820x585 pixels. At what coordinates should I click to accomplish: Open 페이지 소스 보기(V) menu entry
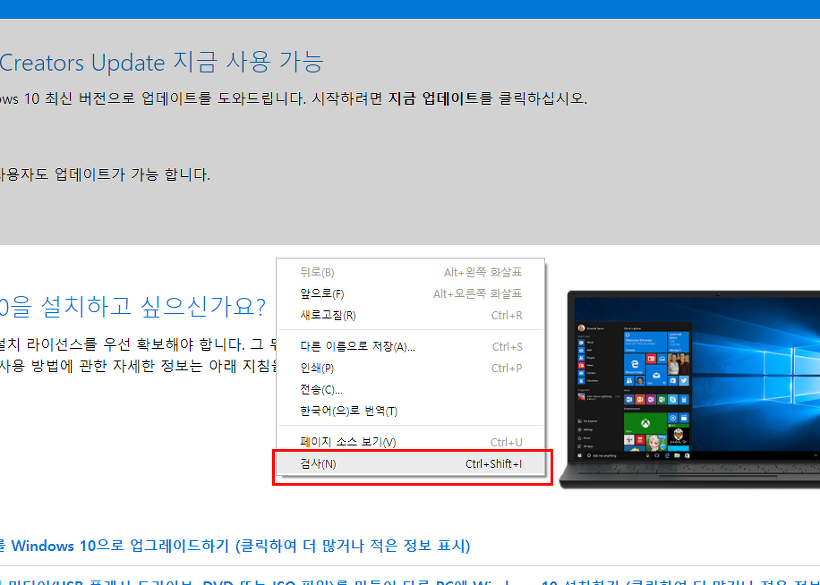coord(411,442)
